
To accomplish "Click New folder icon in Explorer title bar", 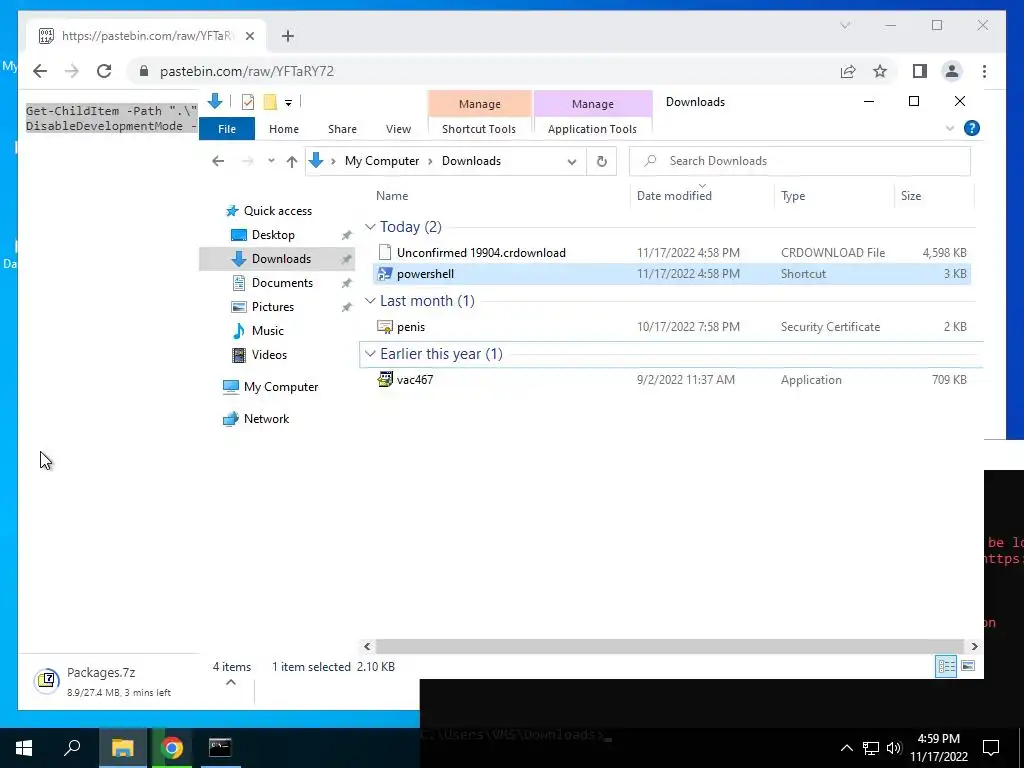I will click(x=270, y=102).
